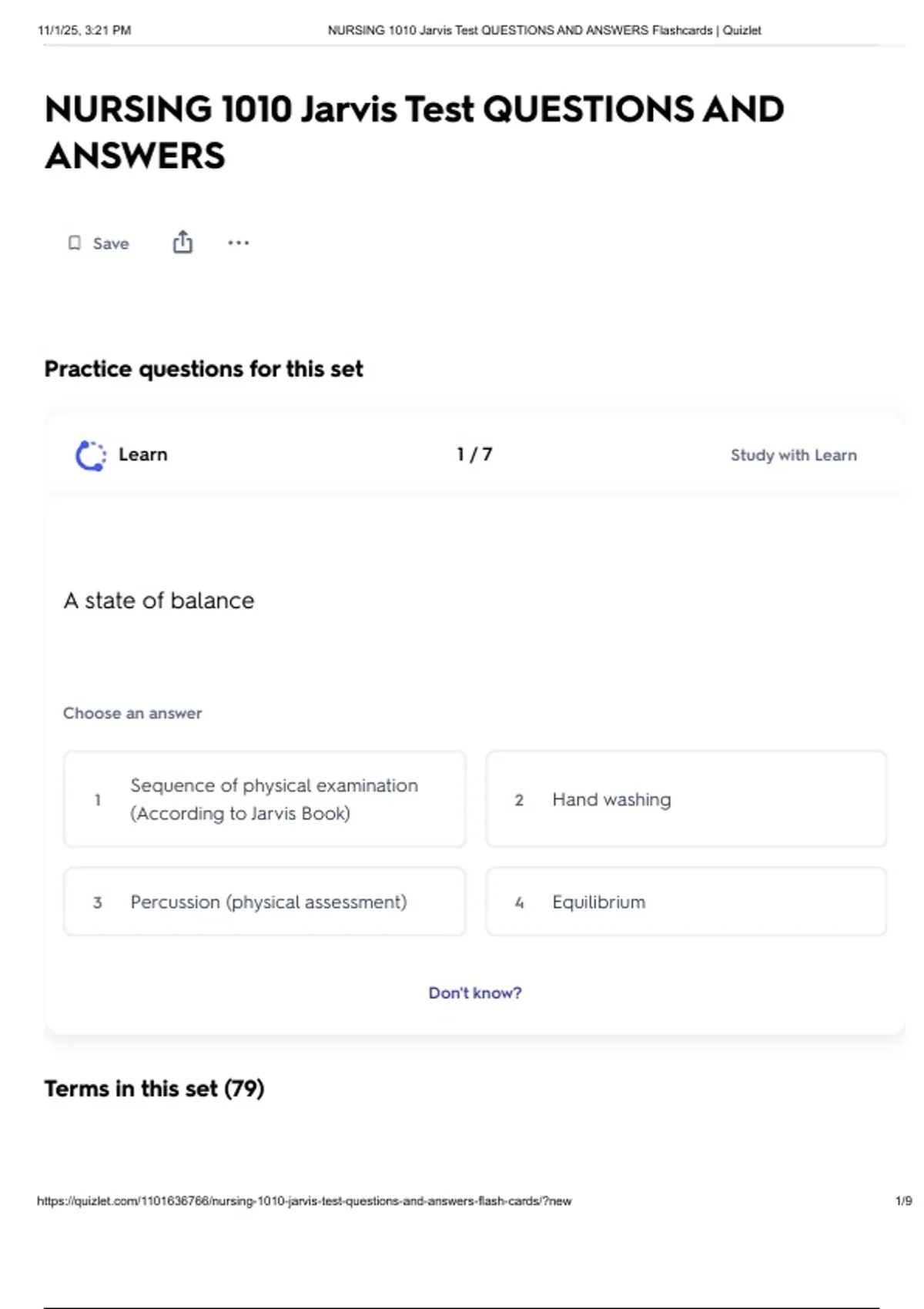Screen dimensions: 924x1309
Task: Click the Practice questions for this set heading
Action: 203,369
